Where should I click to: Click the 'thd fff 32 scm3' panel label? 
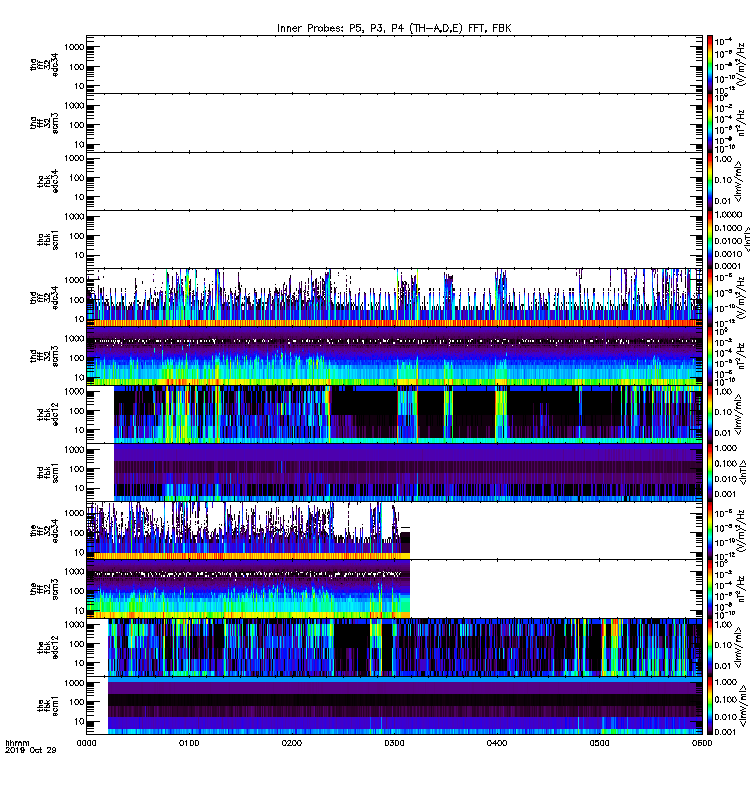click(x=44, y=356)
